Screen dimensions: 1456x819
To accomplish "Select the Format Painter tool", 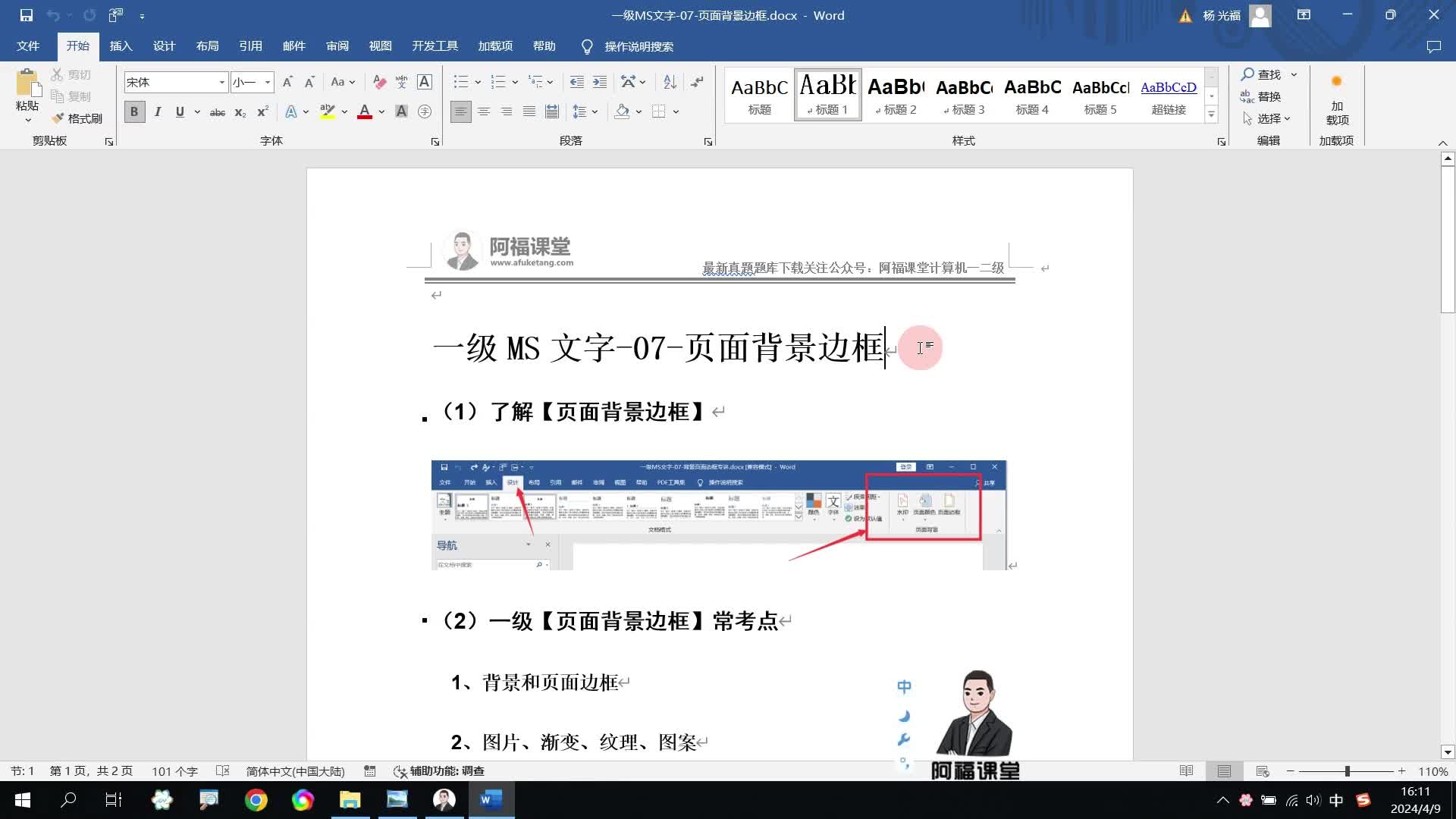I will pos(77,118).
